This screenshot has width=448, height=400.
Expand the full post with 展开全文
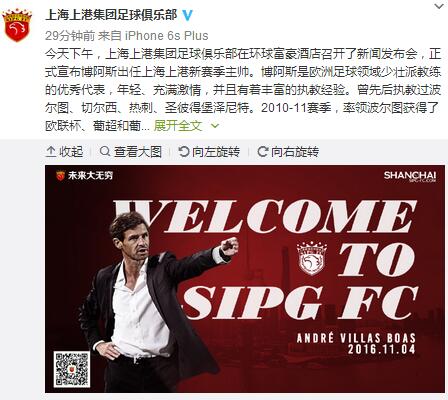pos(178,126)
